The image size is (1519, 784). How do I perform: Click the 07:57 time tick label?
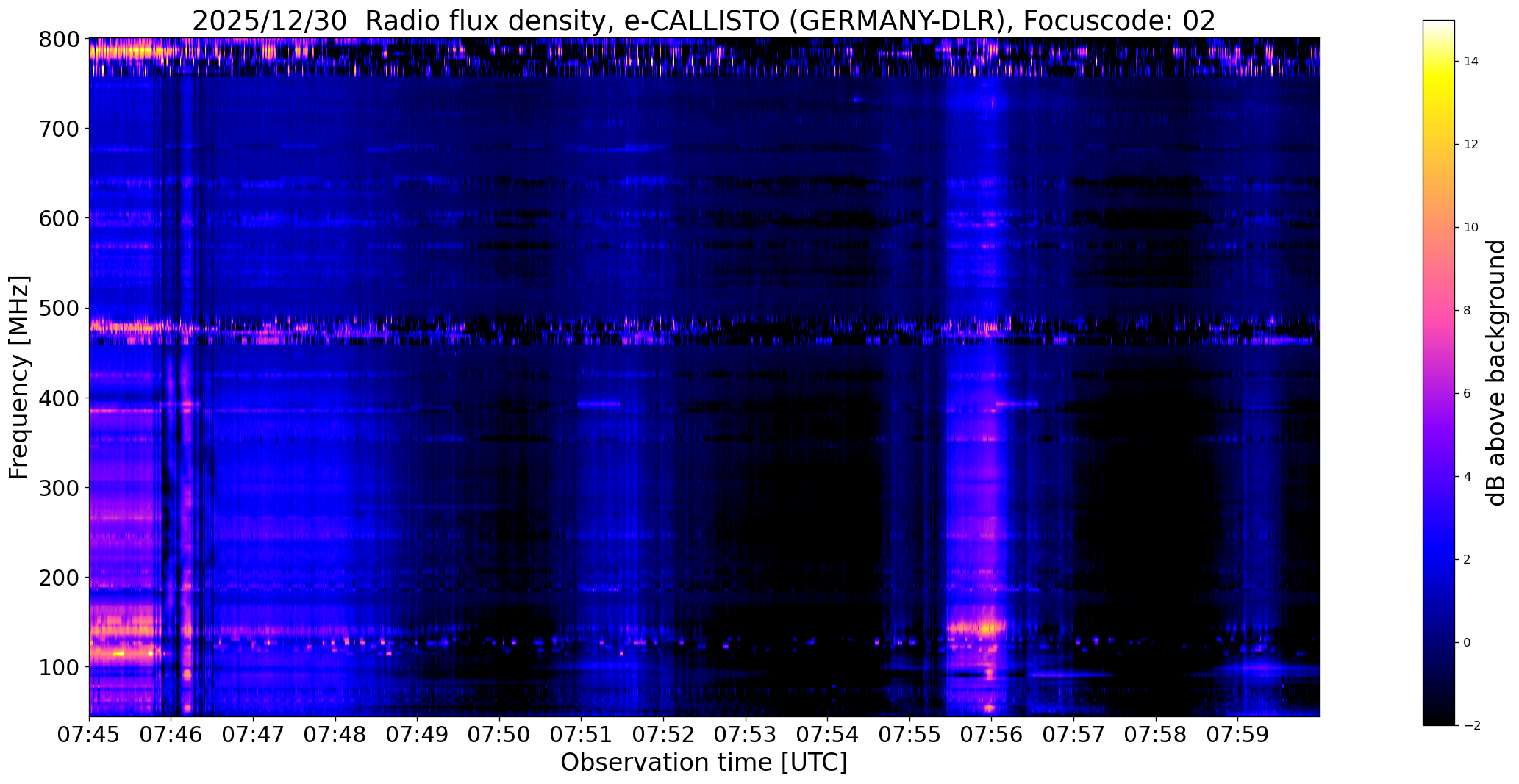pos(1074,735)
